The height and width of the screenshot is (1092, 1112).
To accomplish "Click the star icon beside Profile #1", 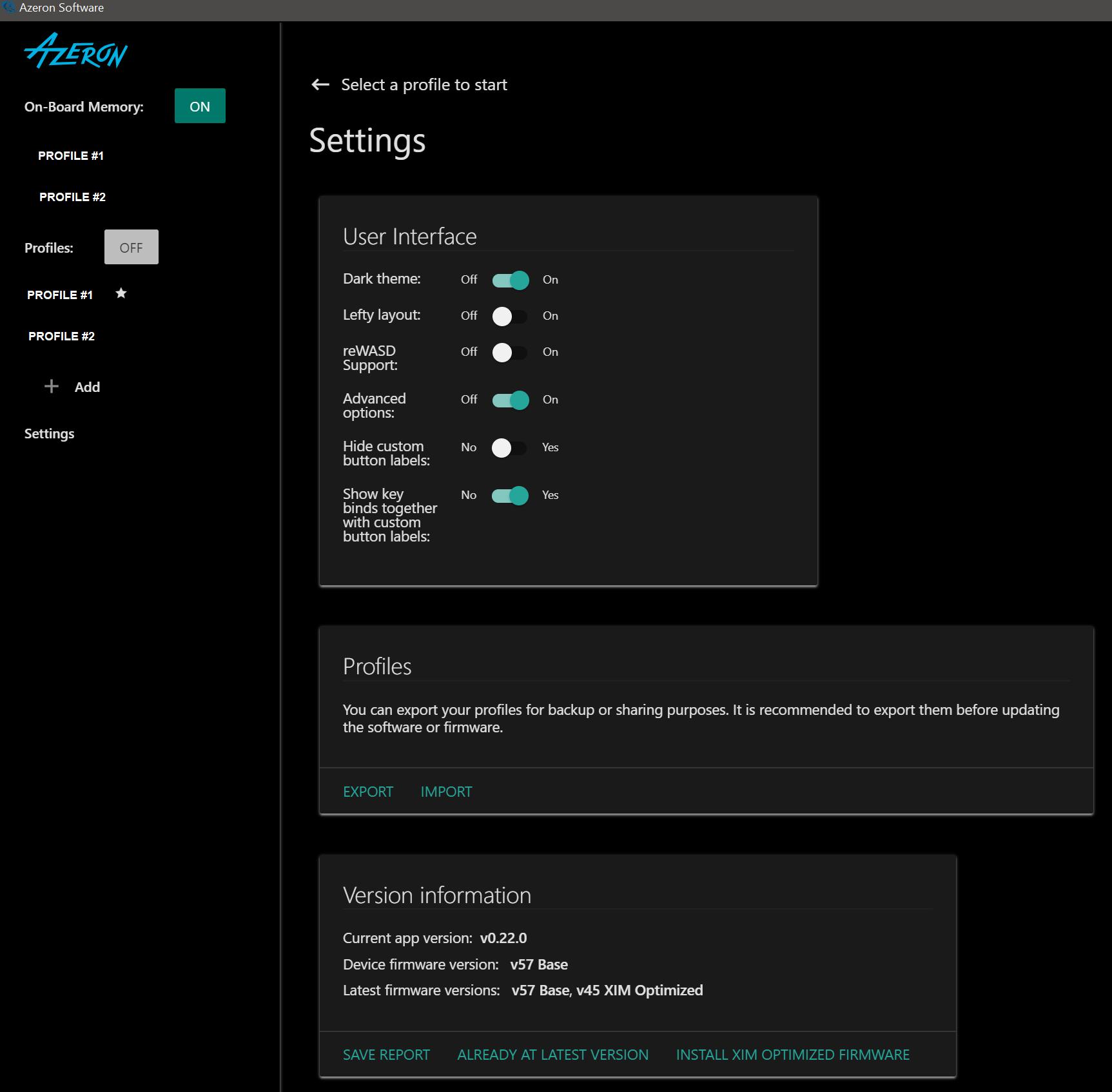I will (121, 293).
